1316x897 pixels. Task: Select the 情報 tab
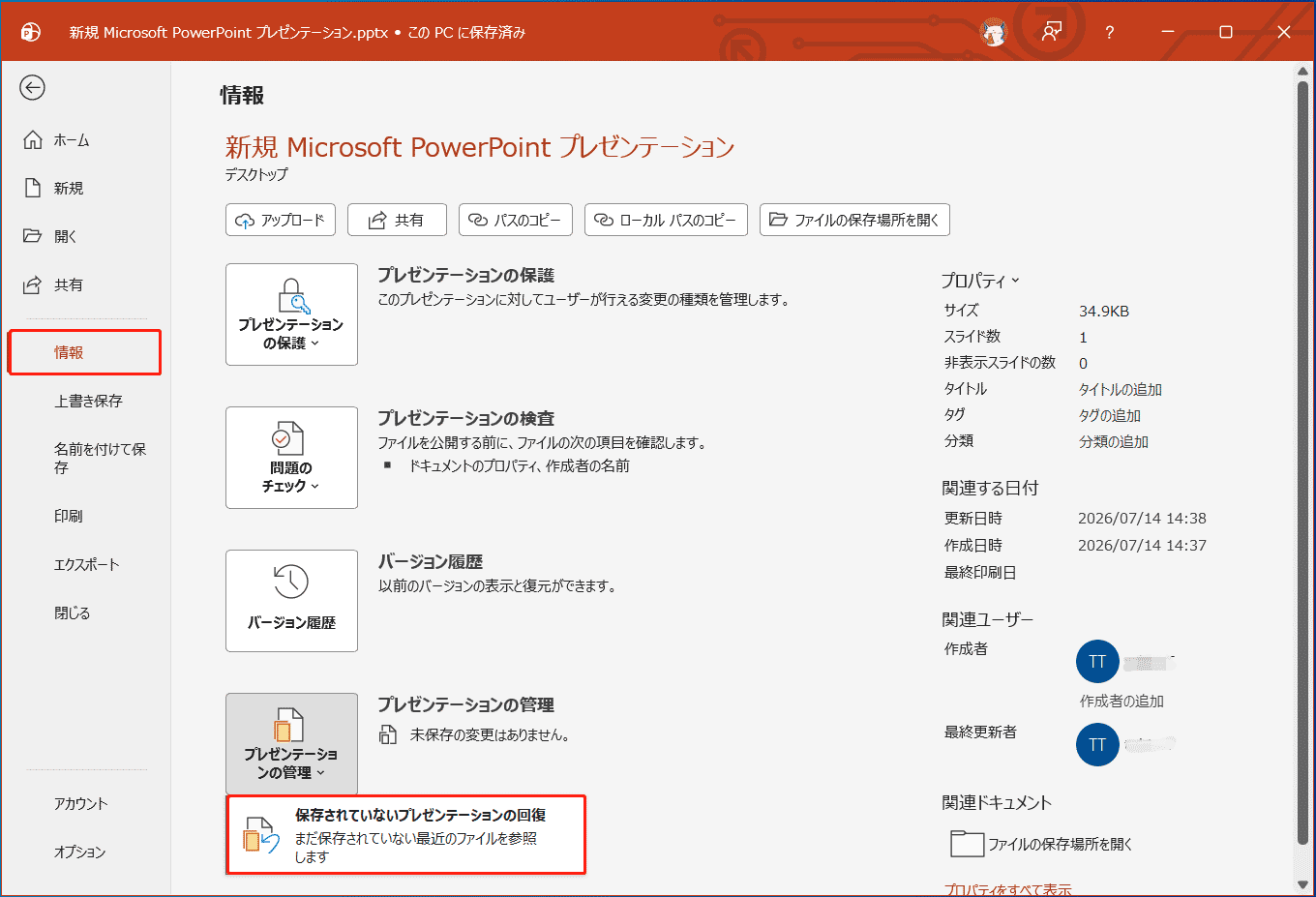[85, 352]
